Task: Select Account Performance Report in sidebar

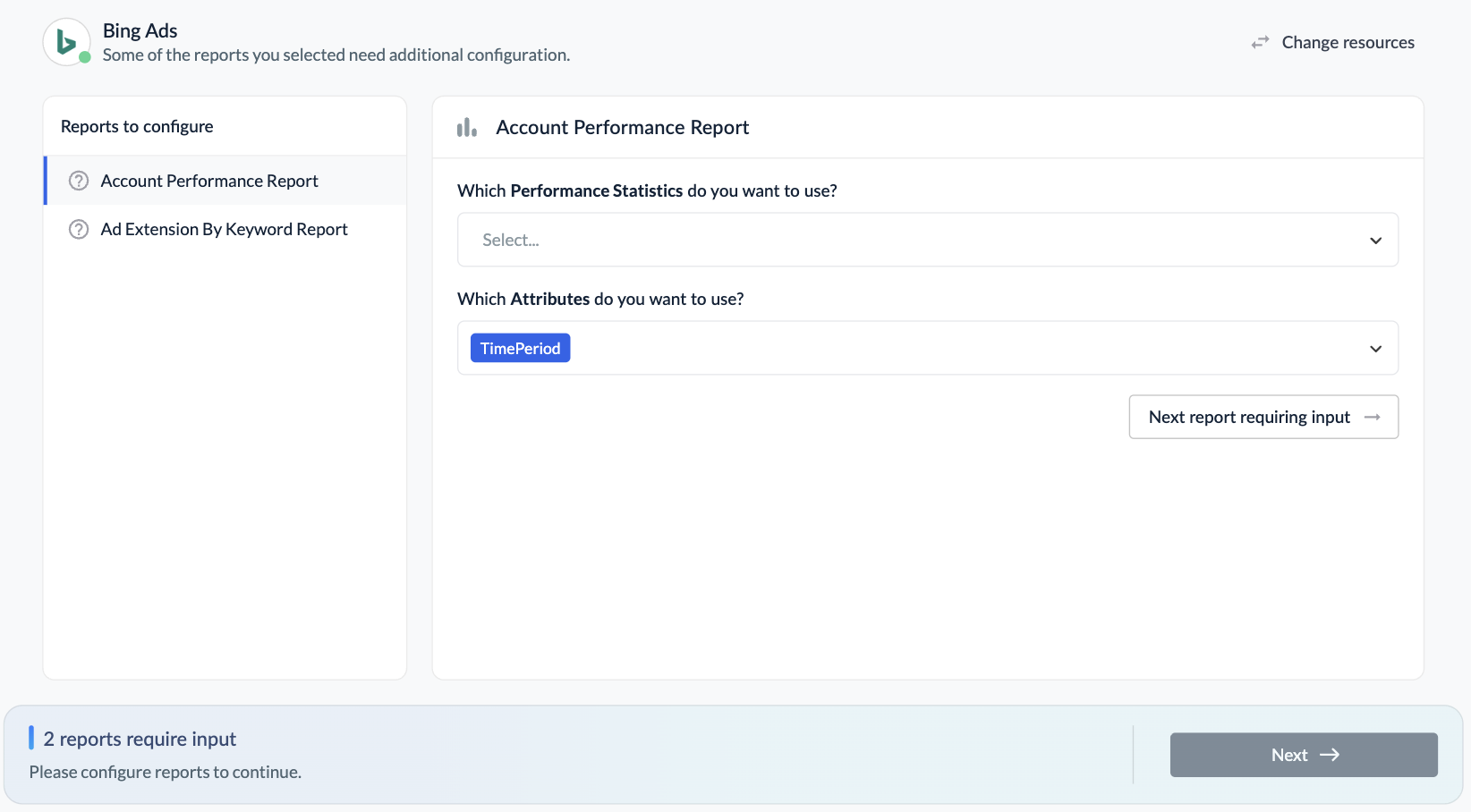Action: (x=225, y=181)
